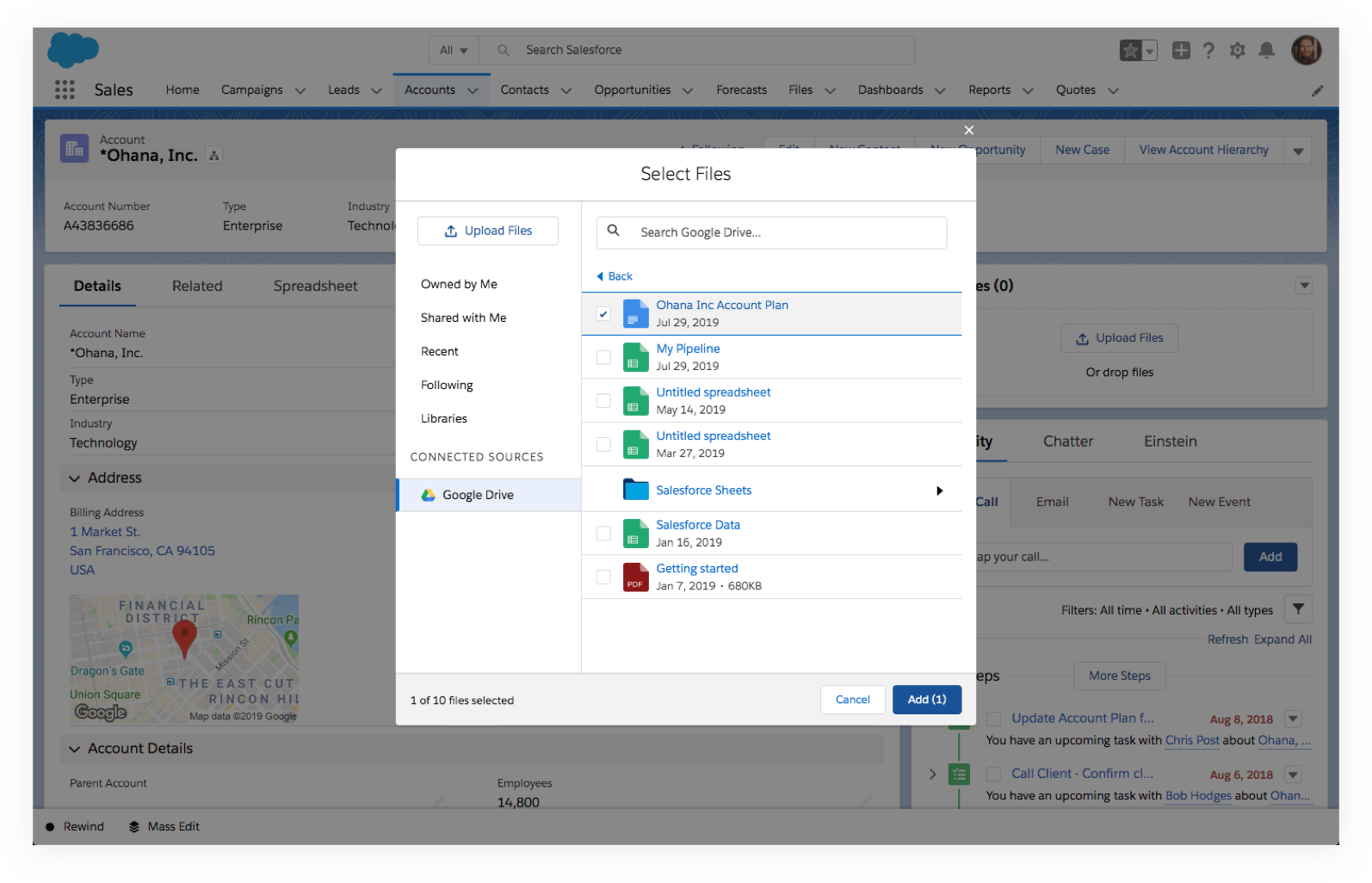Uncheck the Ohana Inc Account Plan checkbox
Image resolution: width=1372 pixels, height=883 pixels.
[x=603, y=314]
